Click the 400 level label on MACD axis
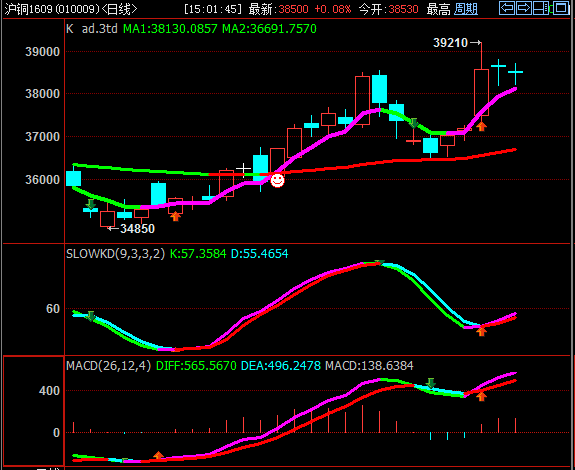 [x=50, y=391]
